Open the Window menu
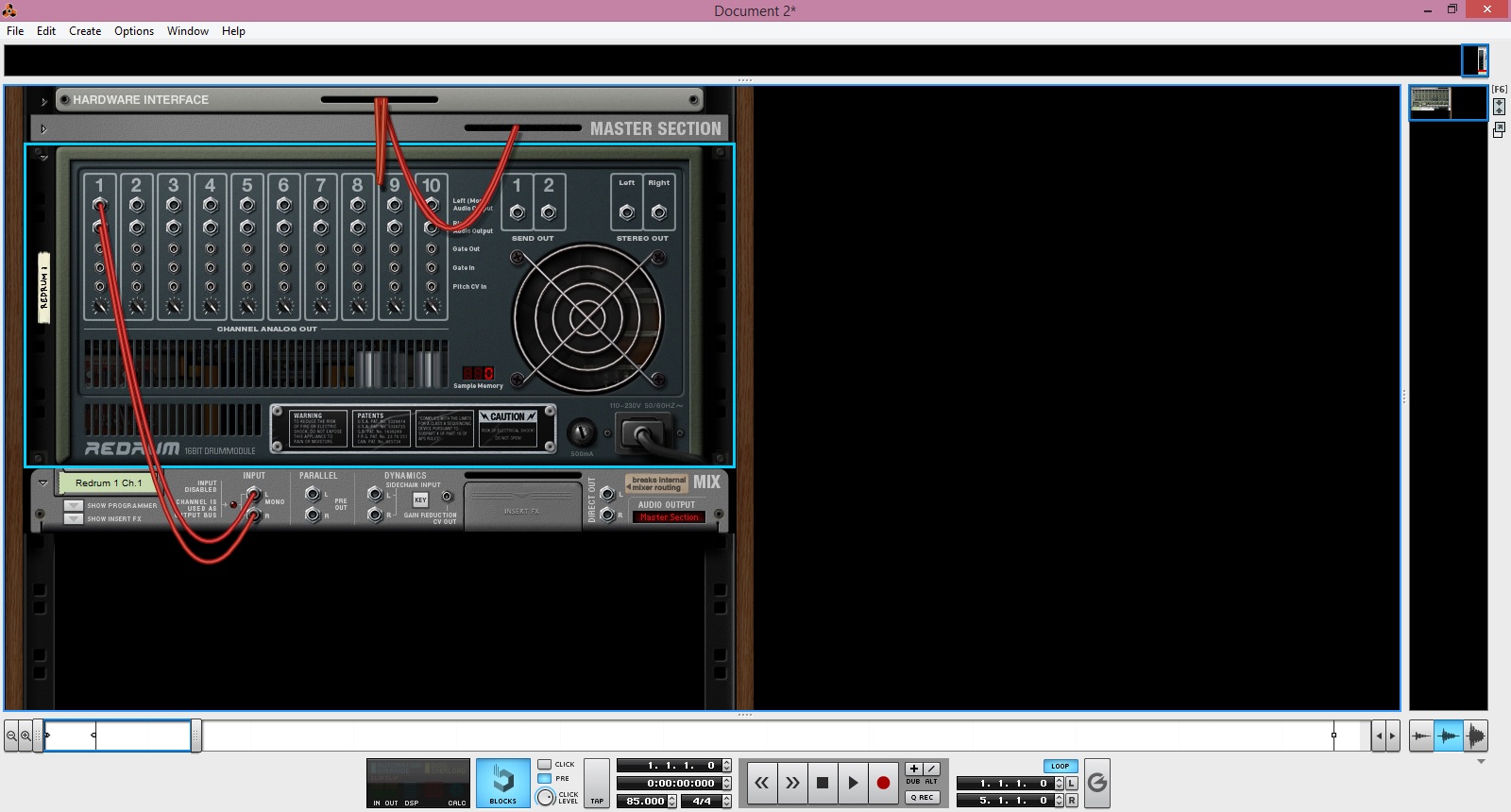This screenshot has width=1511, height=812. coord(188,31)
